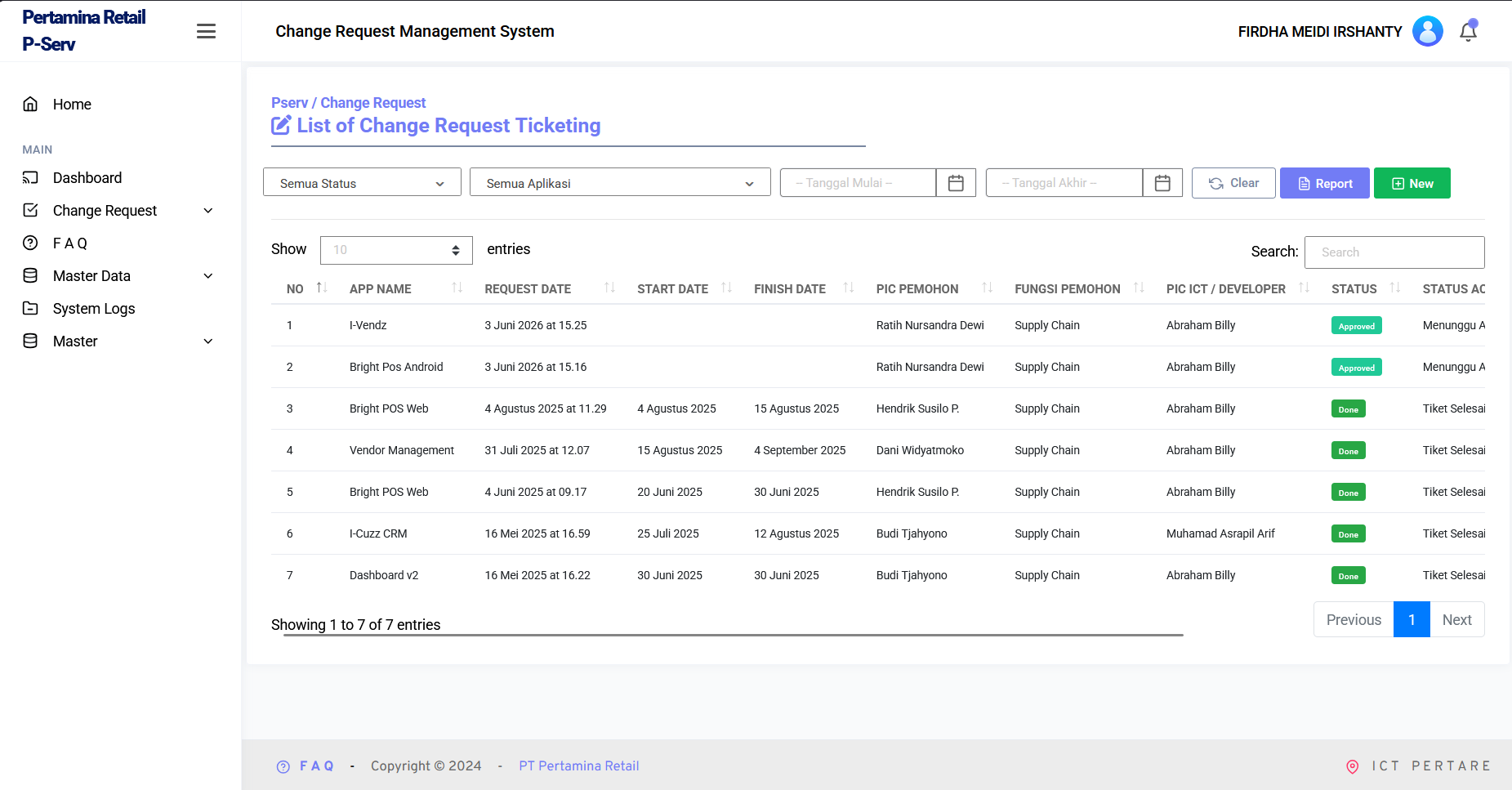
Task: Open the Semua Aplikasi dropdown
Action: coord(620,182)
